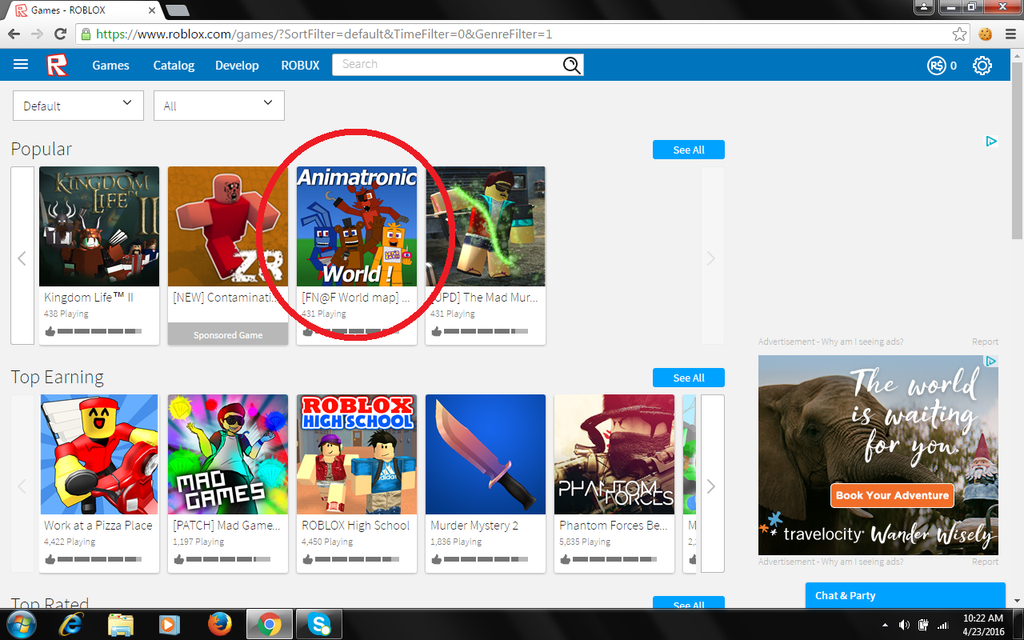
Task: Click the volume speaker tray icon
Action: tap(904, 625)
